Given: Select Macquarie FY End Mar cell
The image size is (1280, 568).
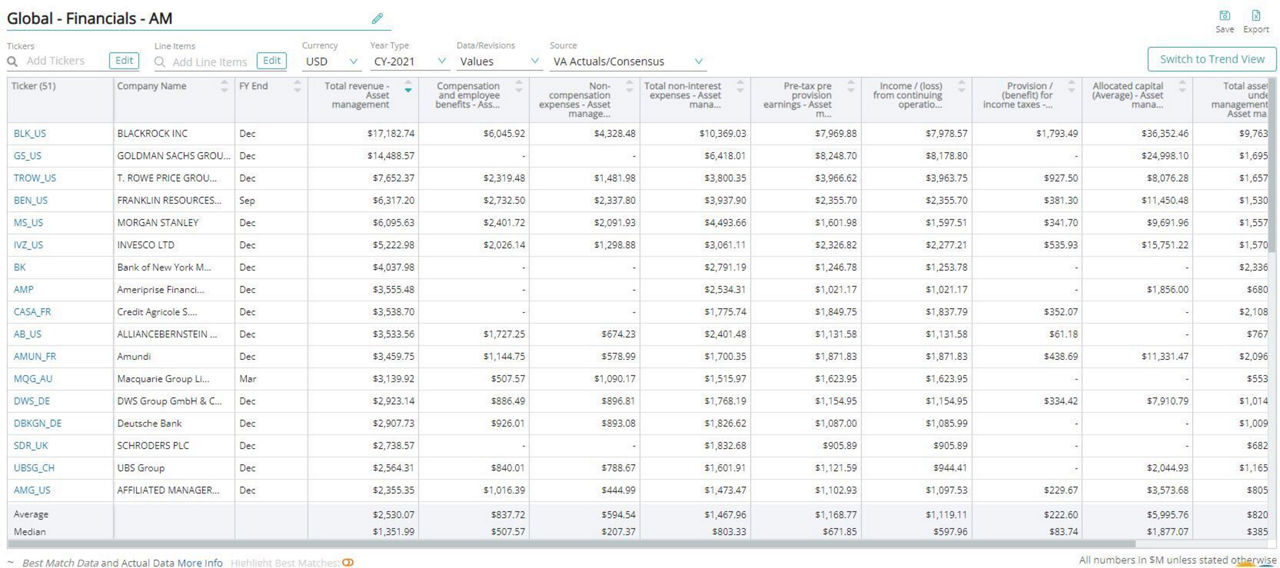Looking at the screenshot, I should 271,378.
